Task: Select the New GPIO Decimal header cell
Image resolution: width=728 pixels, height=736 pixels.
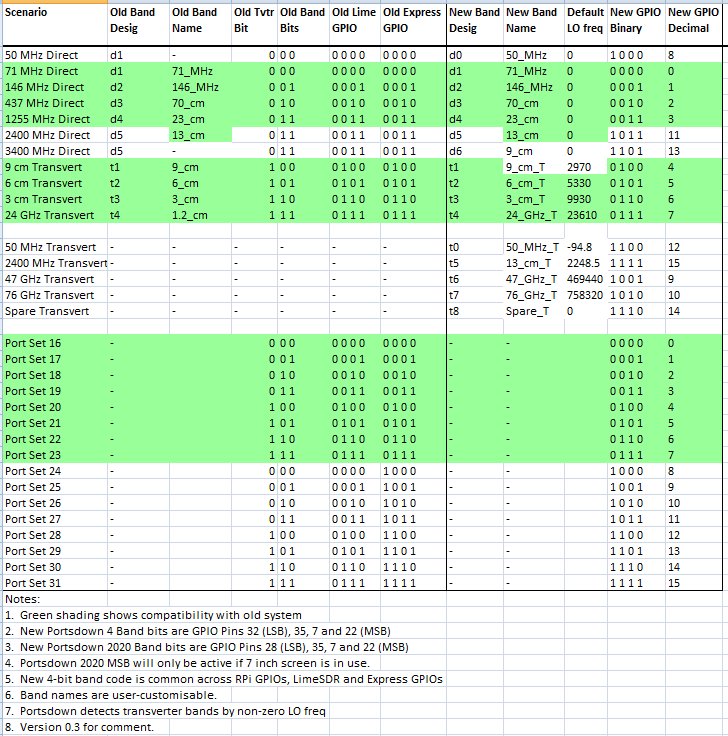Action: [x=694, y=20]
